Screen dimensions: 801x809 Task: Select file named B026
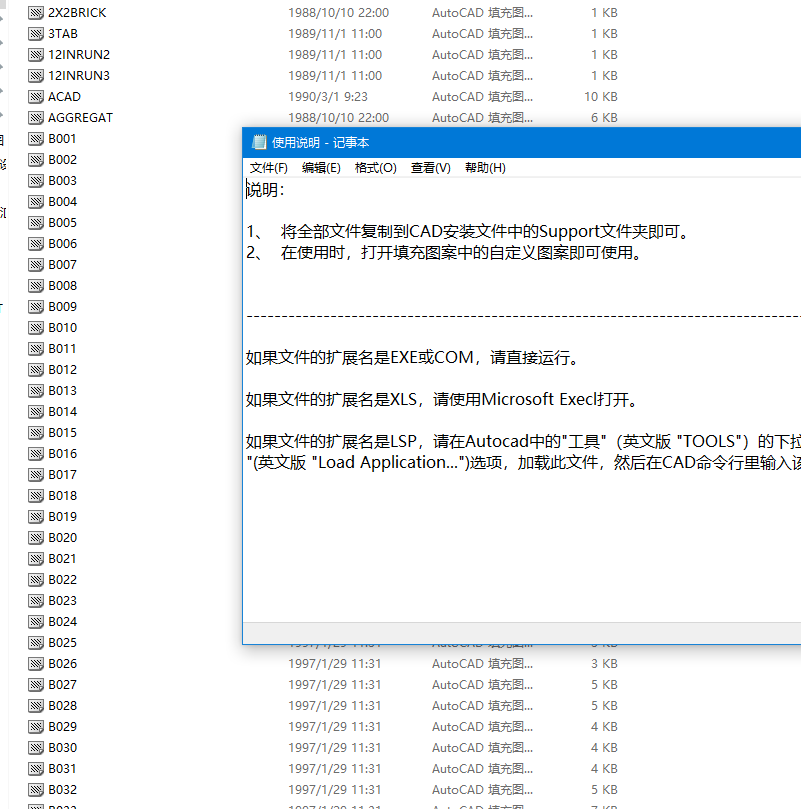(62, 664)
